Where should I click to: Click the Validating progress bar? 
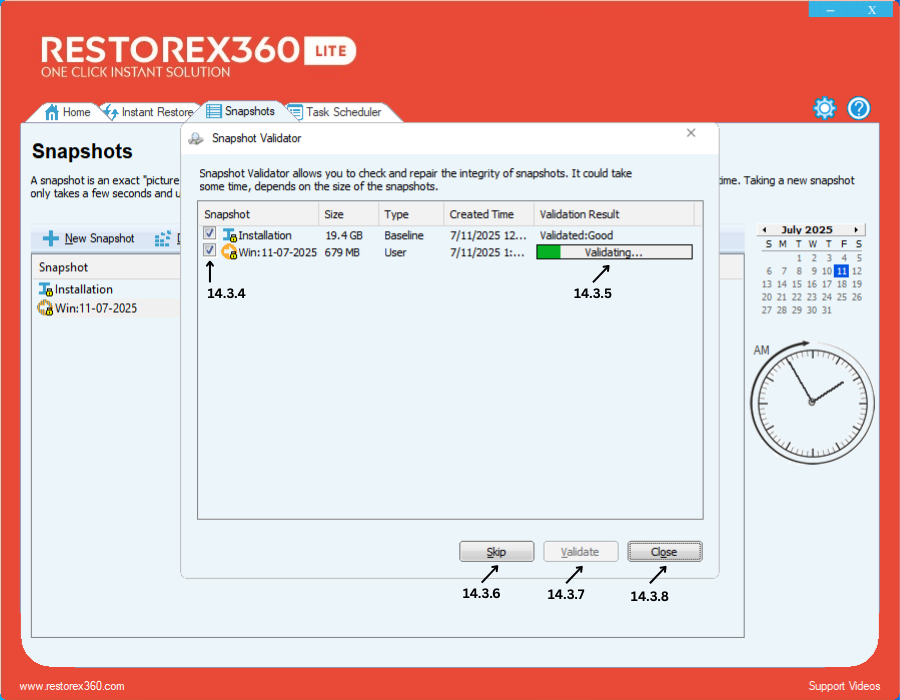pos(613,253)
